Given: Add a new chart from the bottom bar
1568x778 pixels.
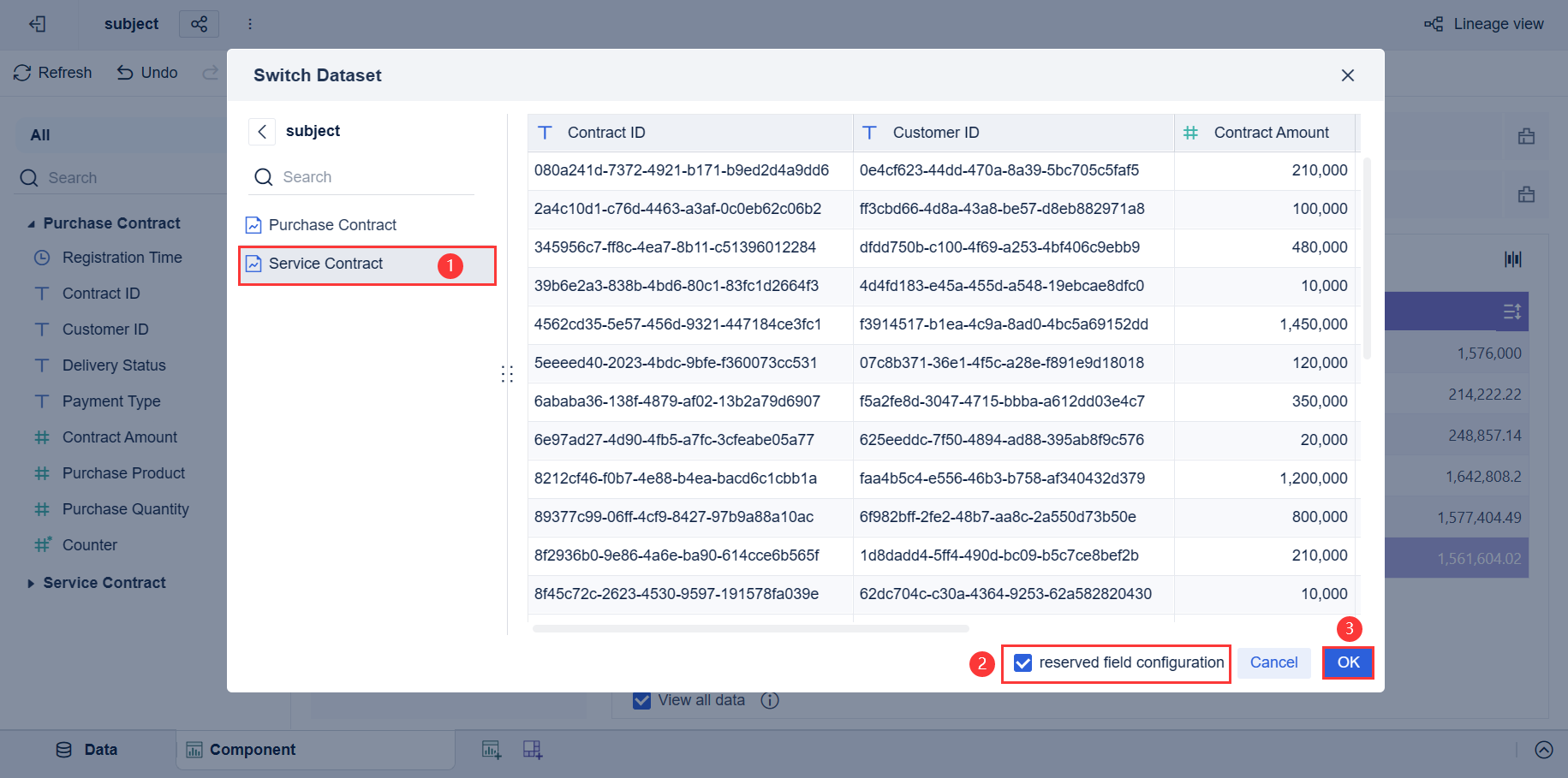Looking at the screenshot, I should 492,749.
